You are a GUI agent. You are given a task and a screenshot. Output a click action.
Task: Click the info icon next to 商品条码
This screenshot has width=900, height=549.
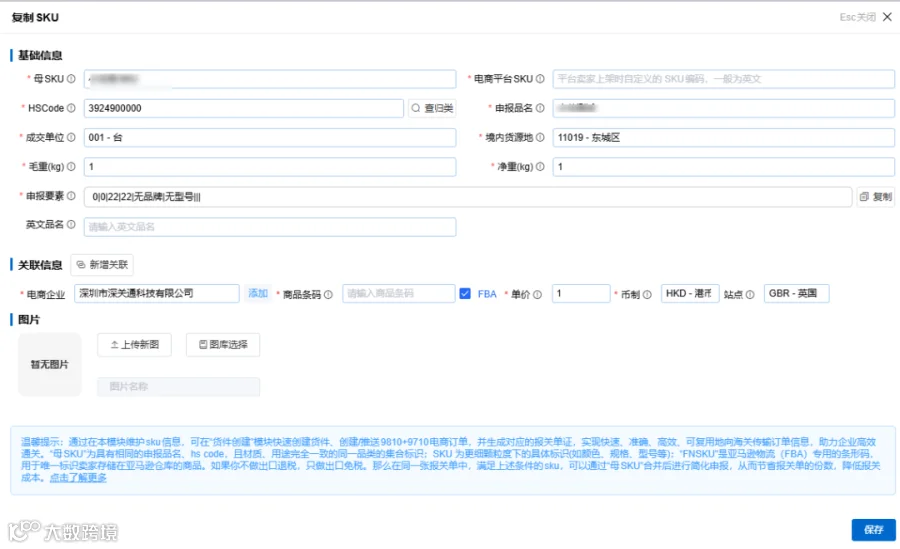pos(328,295)
